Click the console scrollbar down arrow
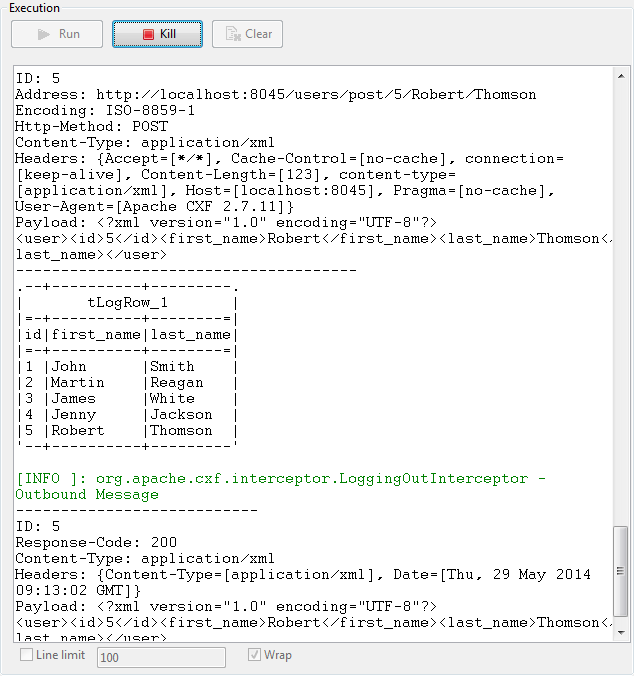The width and height of the screenshot is (634, 676). coord(621,632)
